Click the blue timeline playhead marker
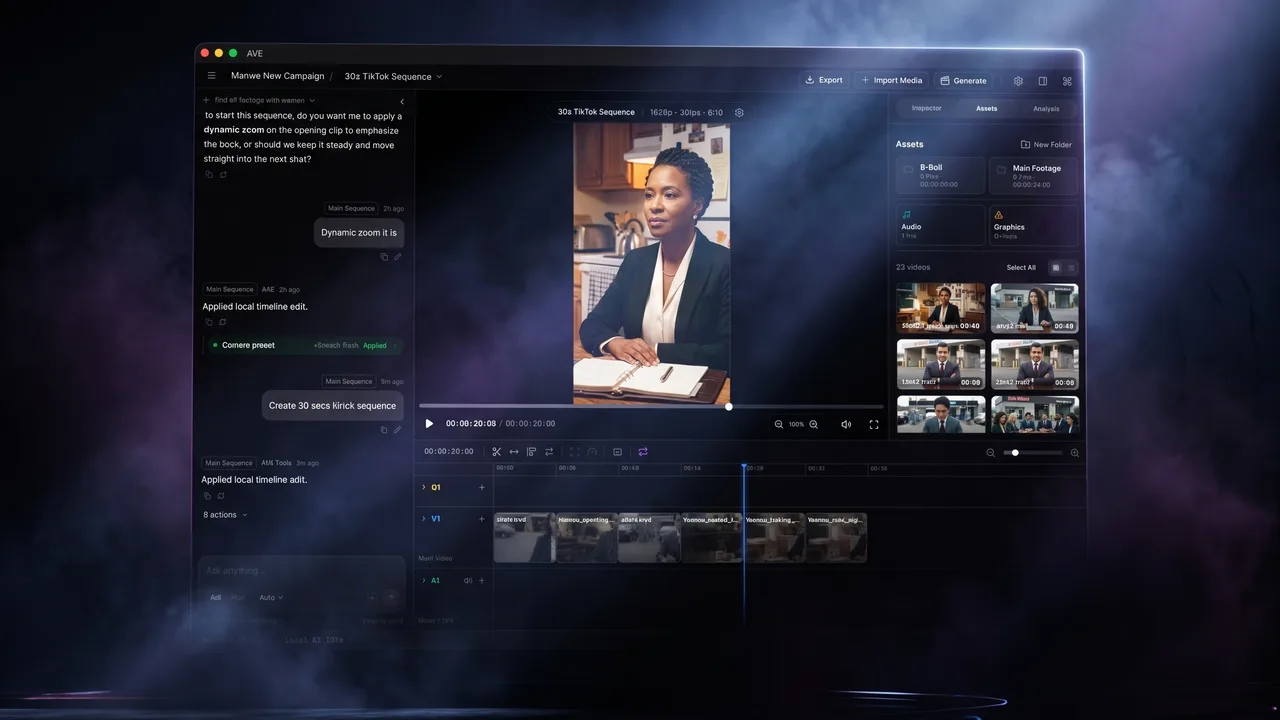Image resolution: width=1280 pixels, height=720 pixels. pos(743,466)
